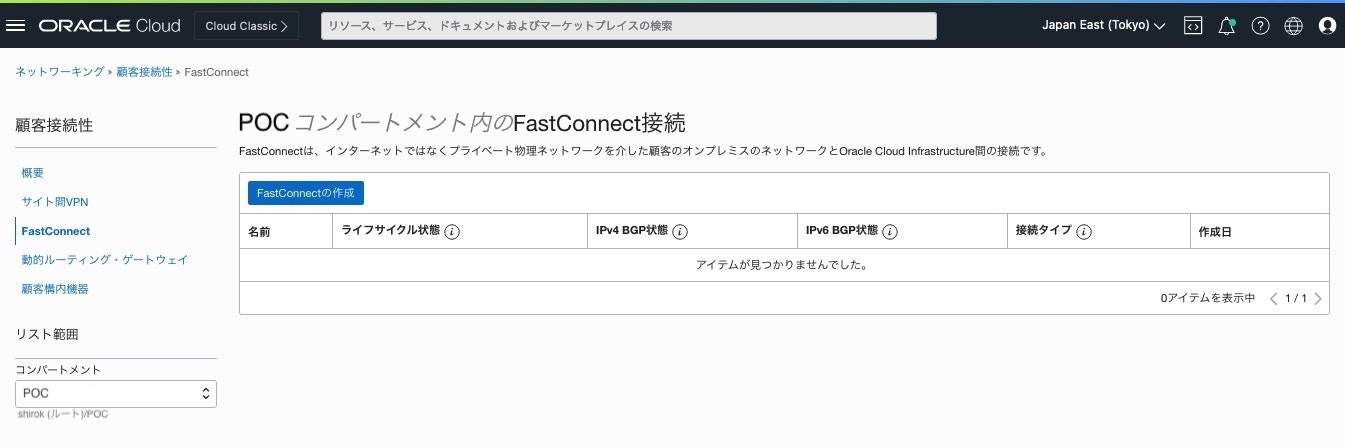Click the 接続タイプ column header text

[1043, 231]
